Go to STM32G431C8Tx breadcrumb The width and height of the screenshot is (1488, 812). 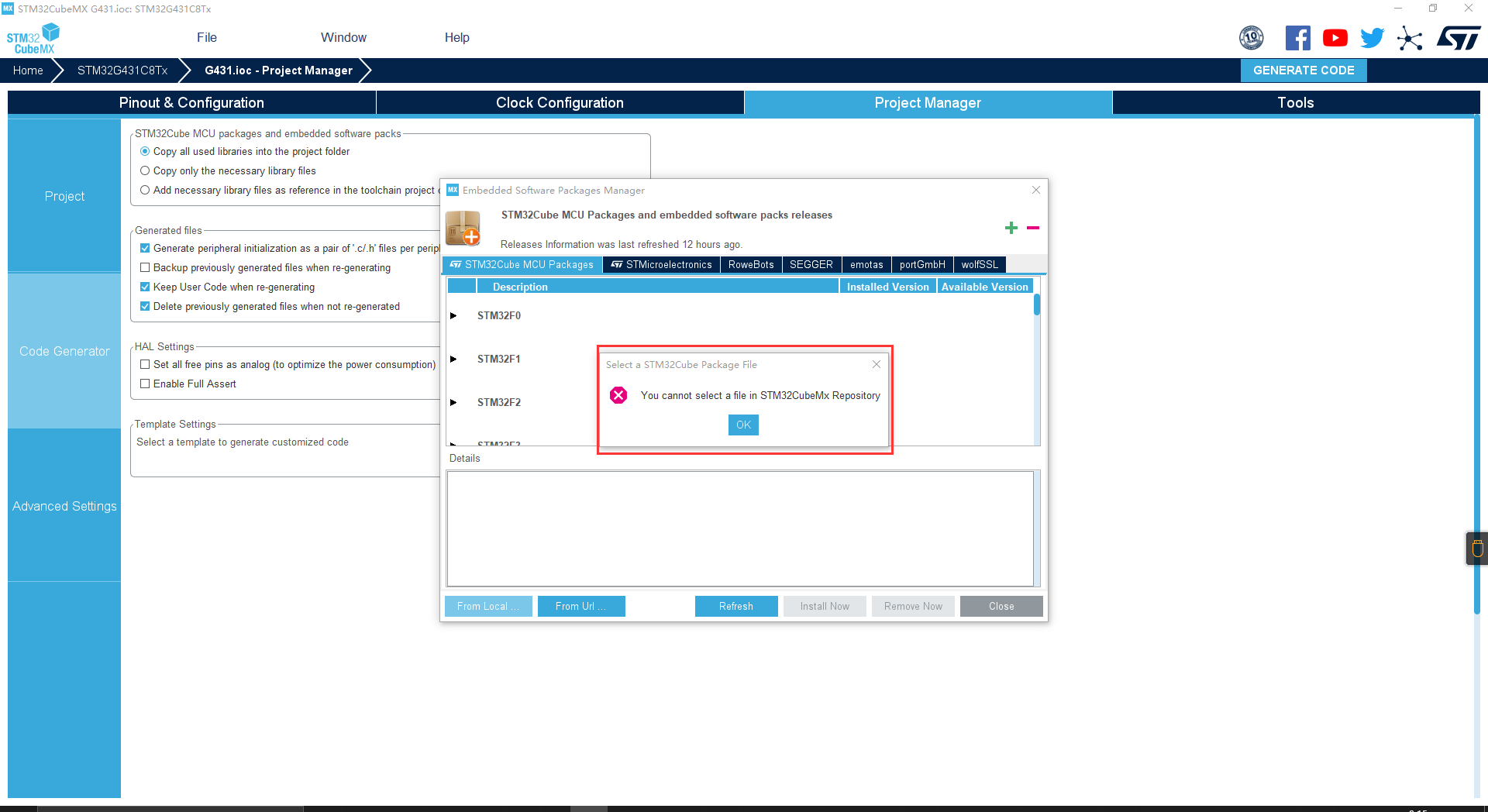pos(122,70)
